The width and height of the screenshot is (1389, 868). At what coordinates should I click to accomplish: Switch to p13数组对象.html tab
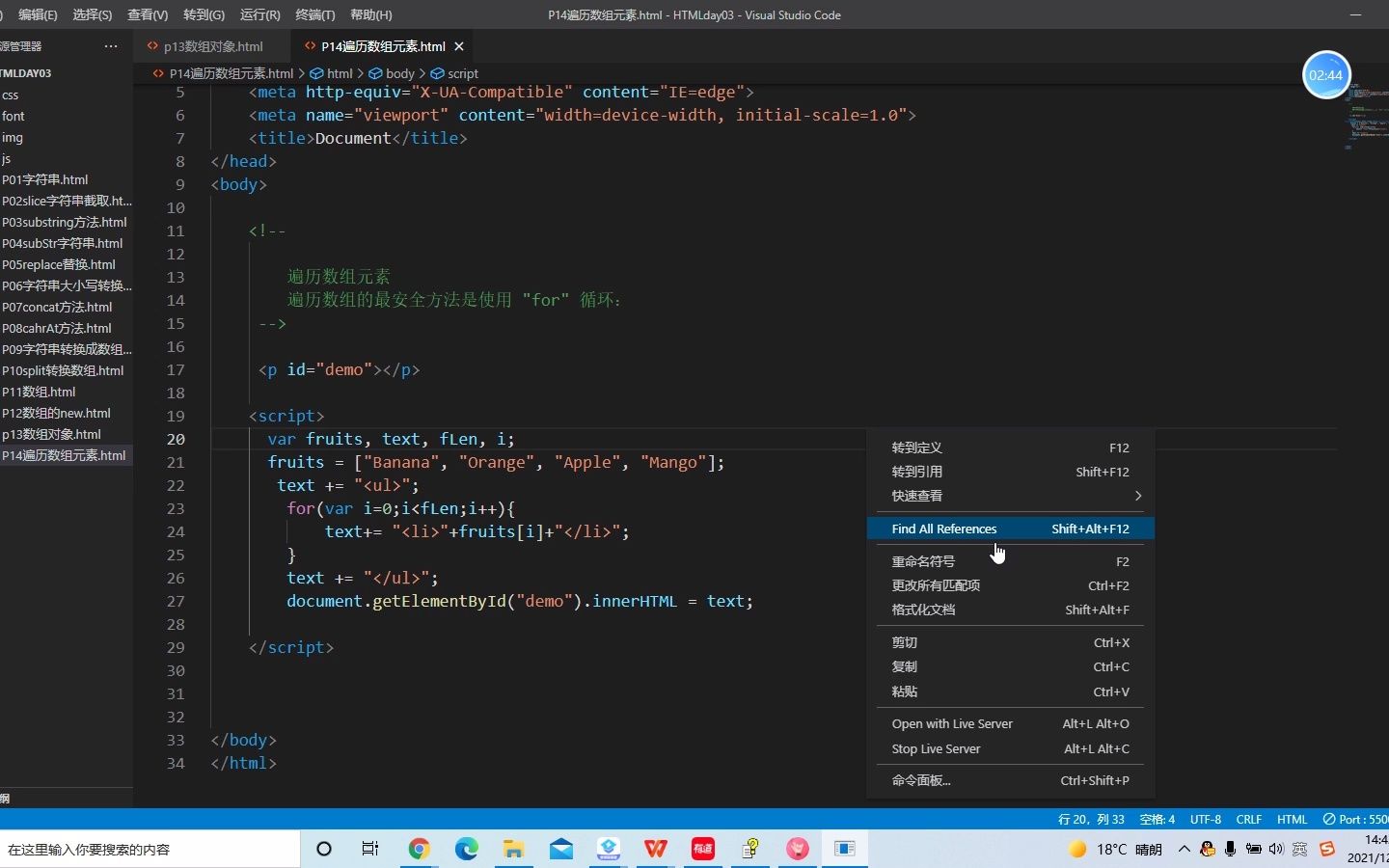tap(212, 46)
